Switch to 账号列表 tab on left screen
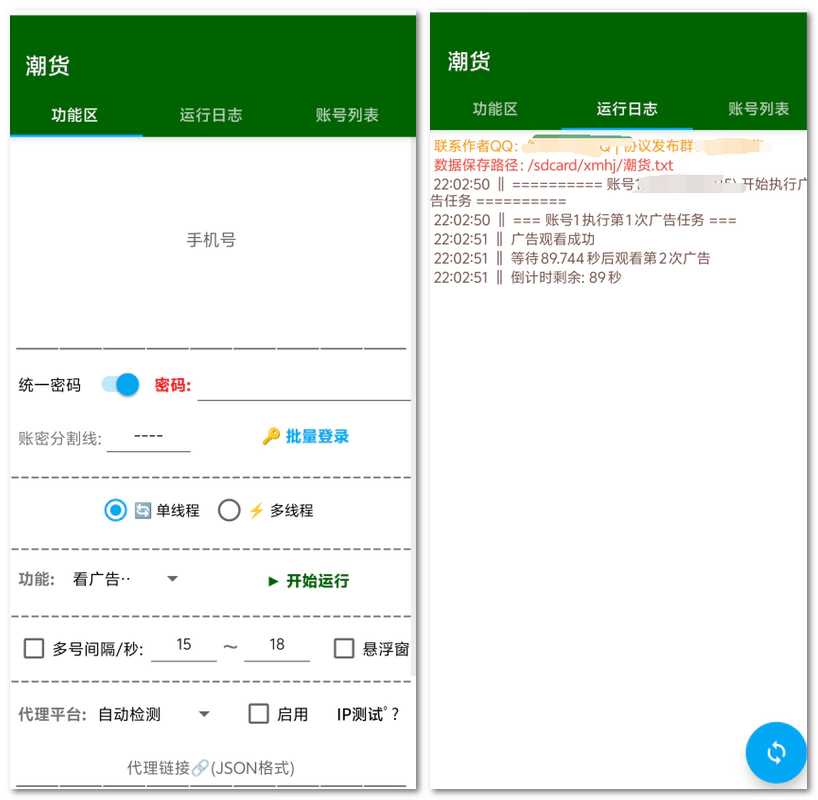 [347, 115]
